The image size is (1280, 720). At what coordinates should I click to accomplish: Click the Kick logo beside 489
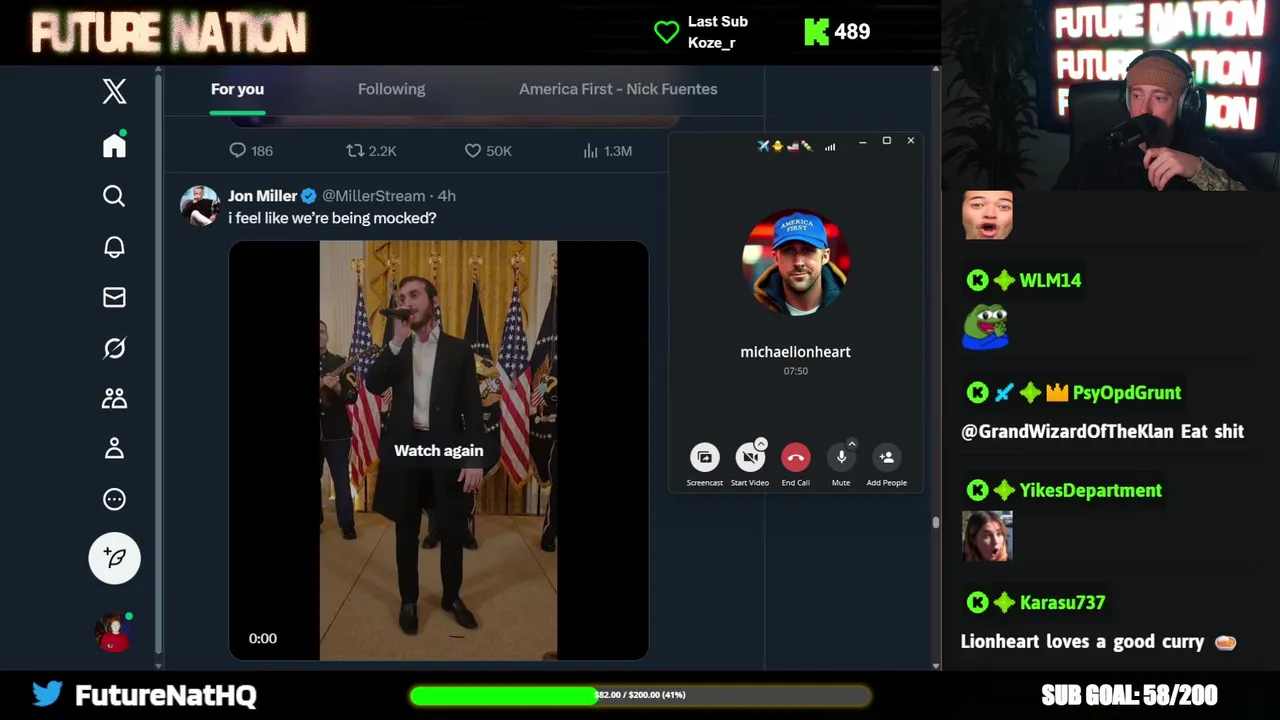pyautogui.click(x=816, y=32)
